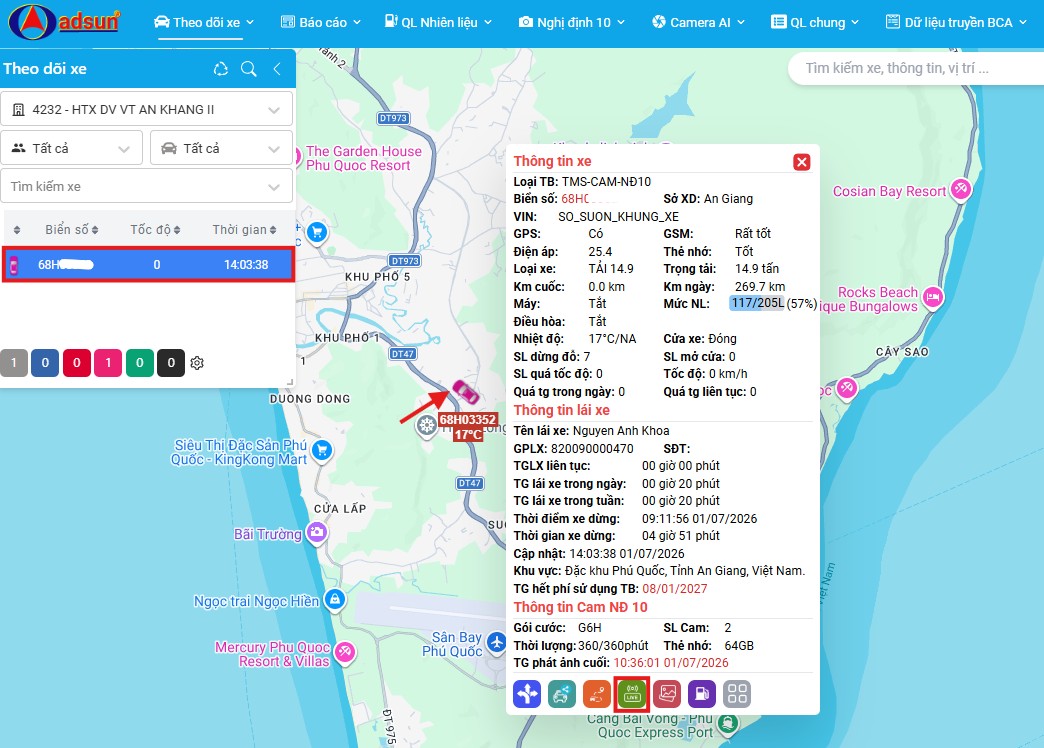Click the blue route directions icon
The width and height of the screenshot is (1044, 748).
click(x=527, y=694)
